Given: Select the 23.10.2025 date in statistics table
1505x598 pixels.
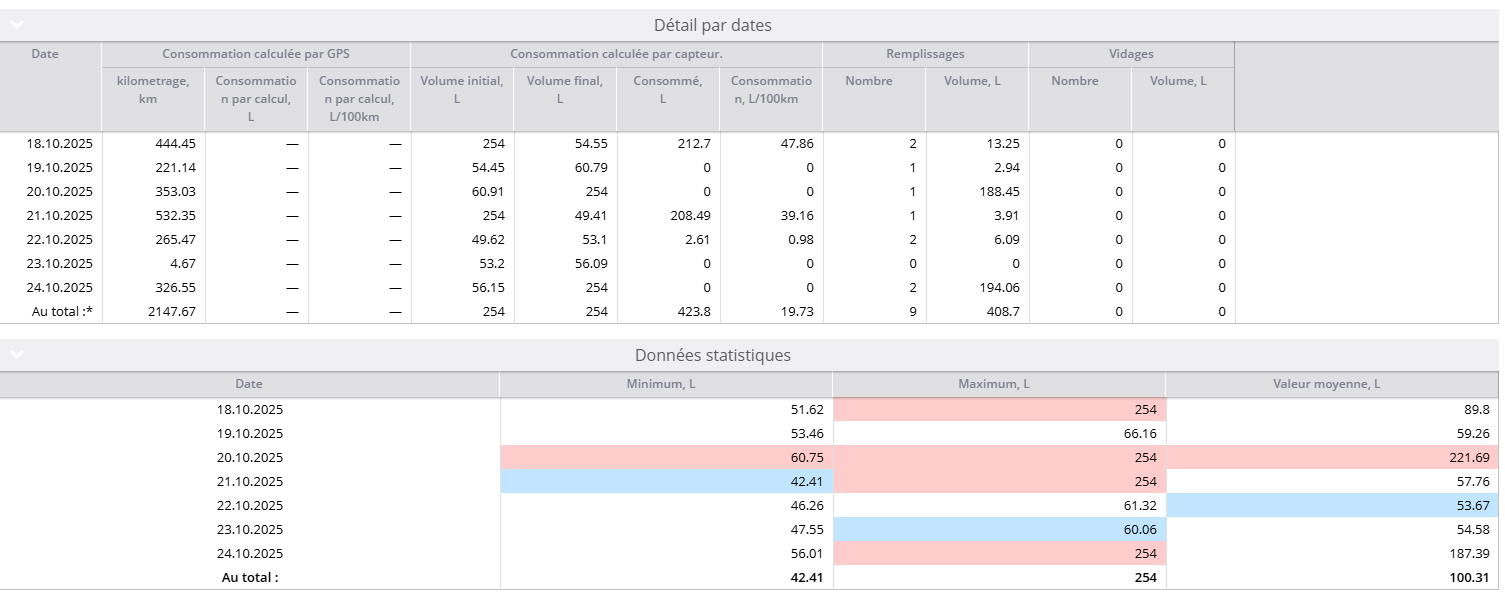Looking at the screenshot, I should click(x=250, y=530).
